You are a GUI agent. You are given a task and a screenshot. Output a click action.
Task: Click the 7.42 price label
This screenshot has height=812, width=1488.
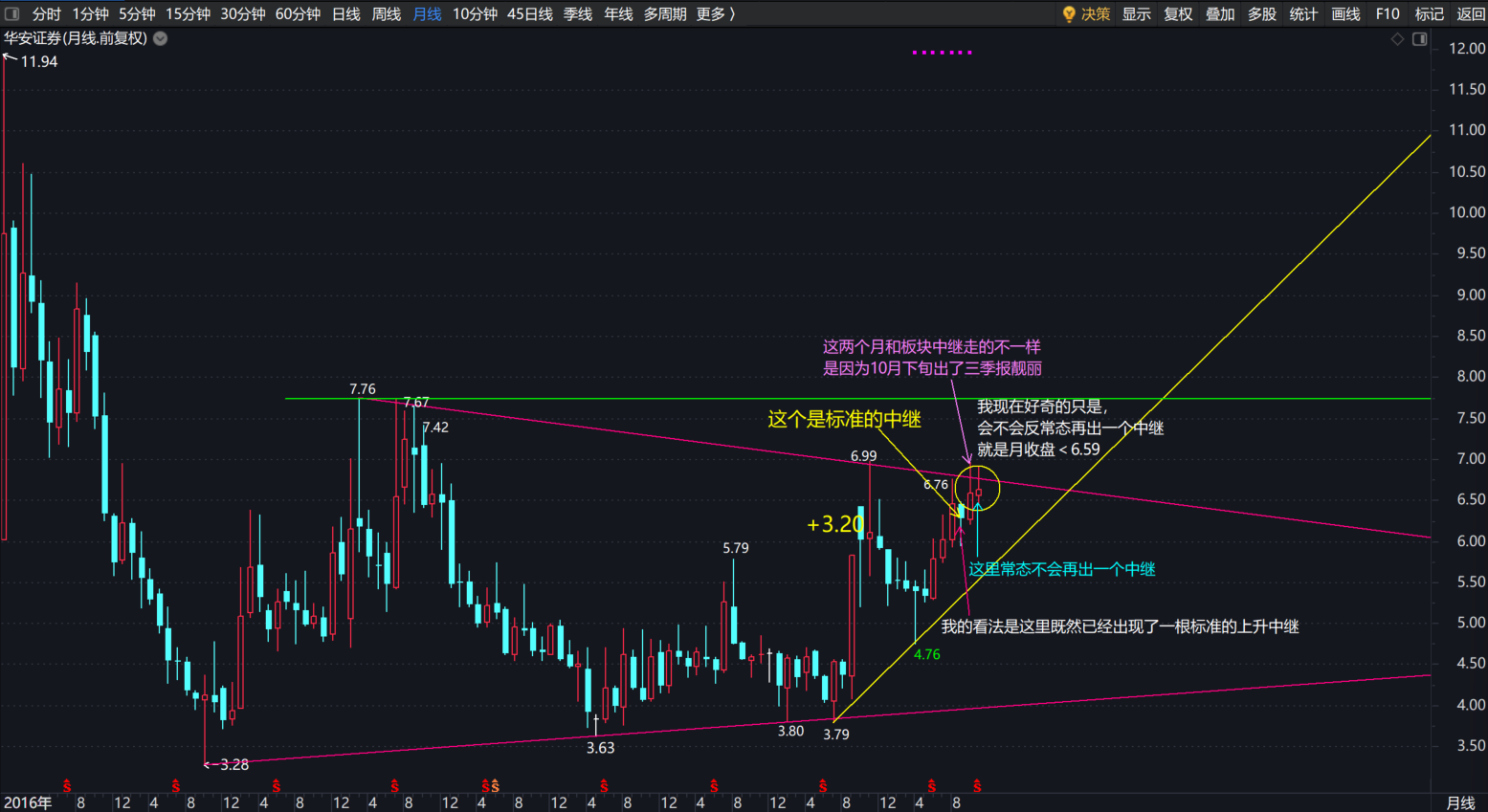(435, 428)
